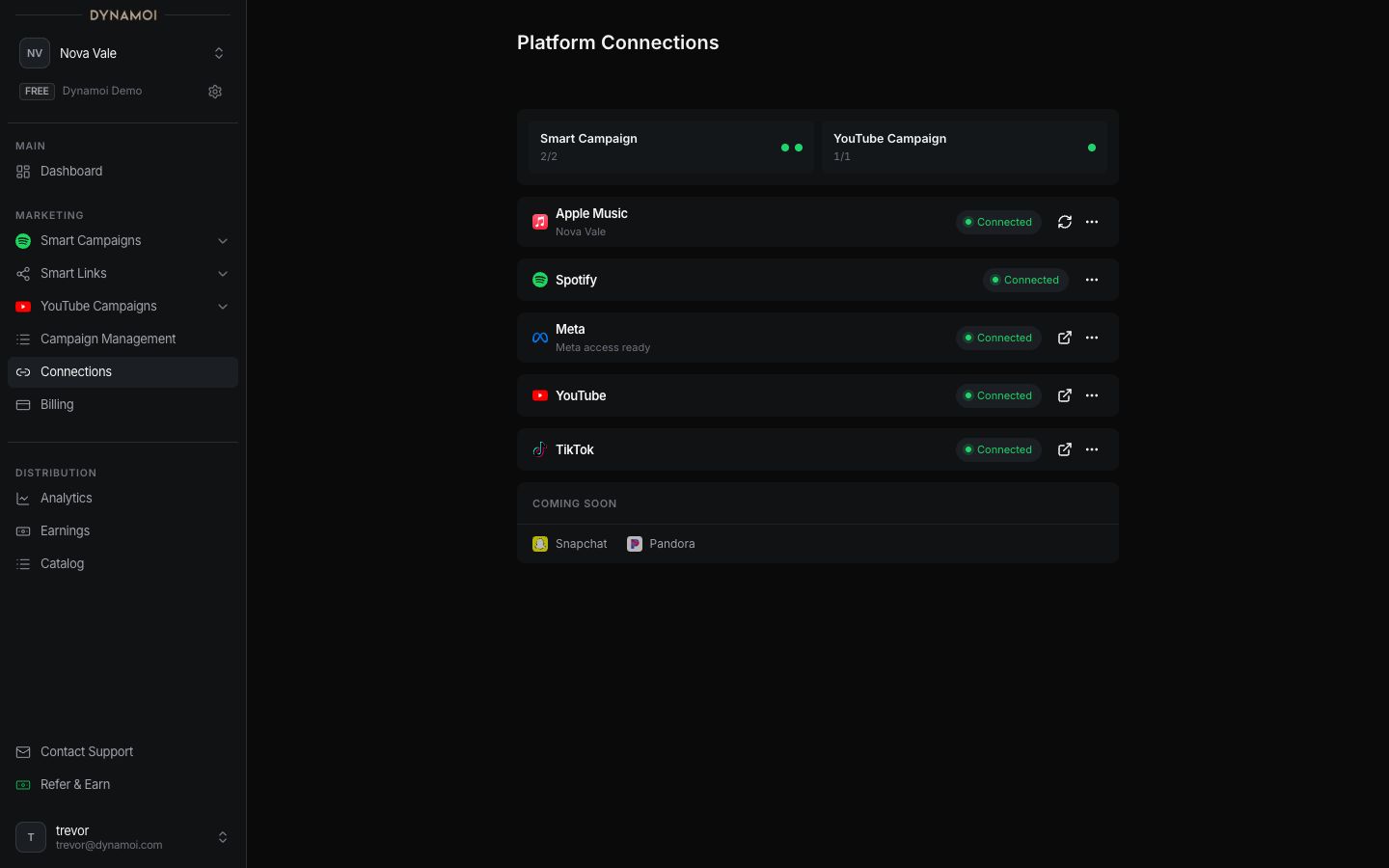Open workspace settings gear icon
This screenshot has width=1389, height=868.
[x=215, y=92]
